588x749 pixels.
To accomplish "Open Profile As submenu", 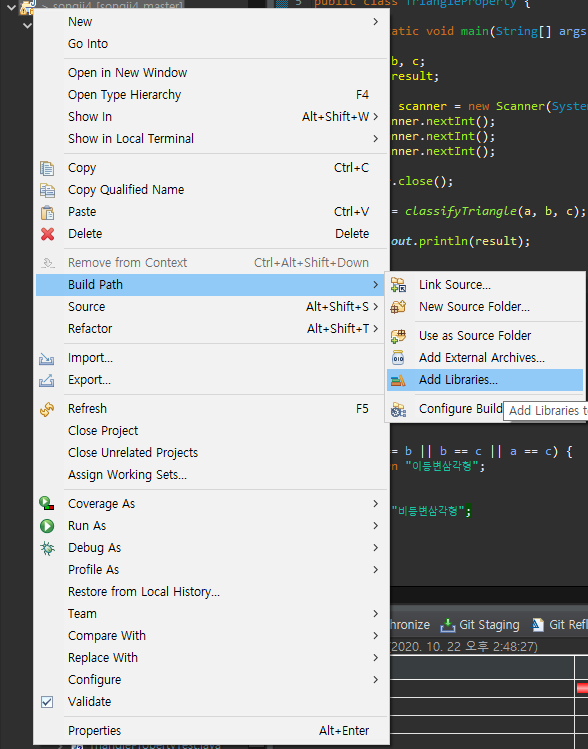I will click(x=212, y=570).
